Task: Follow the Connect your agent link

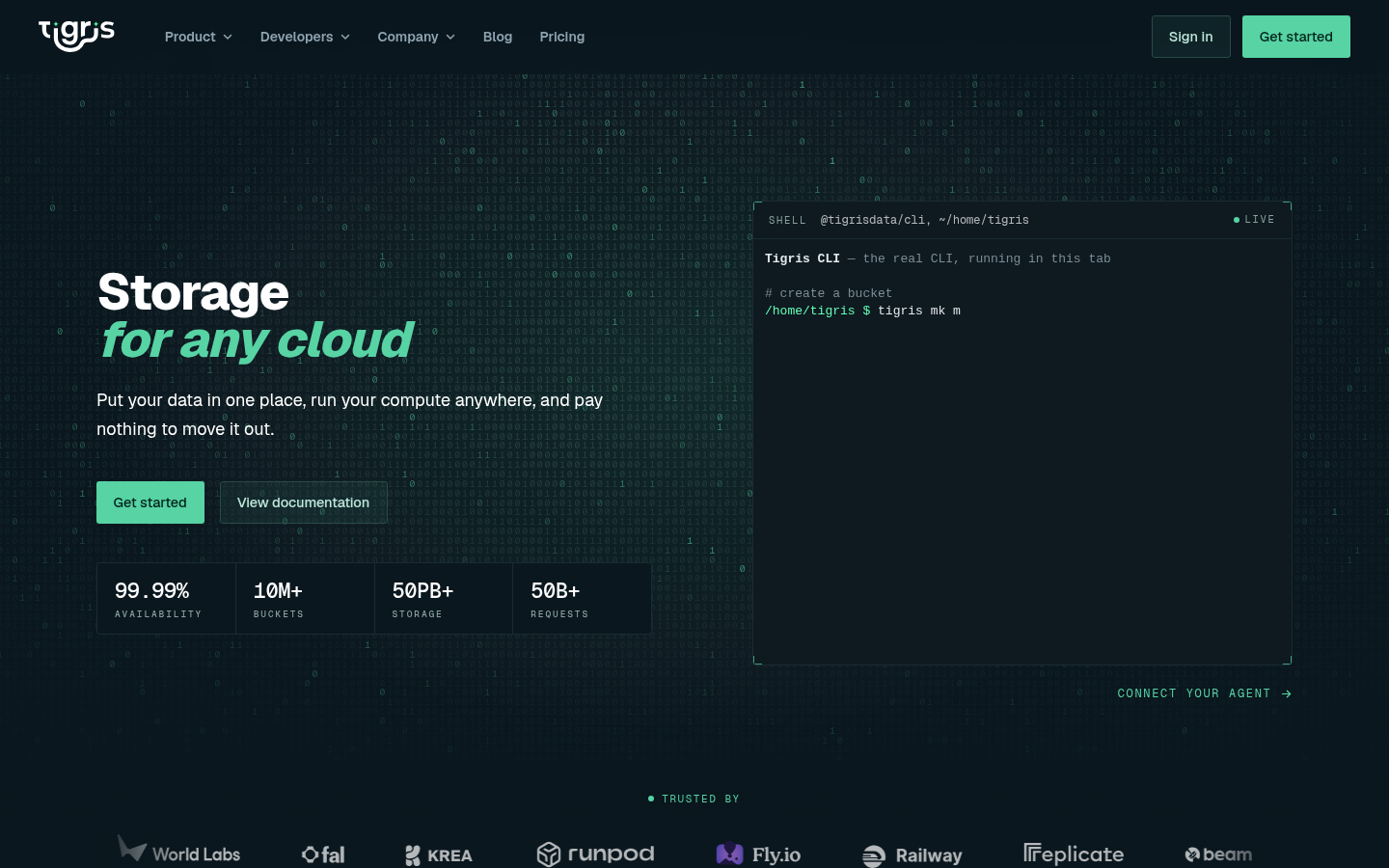Action: tap(1204, 693)
